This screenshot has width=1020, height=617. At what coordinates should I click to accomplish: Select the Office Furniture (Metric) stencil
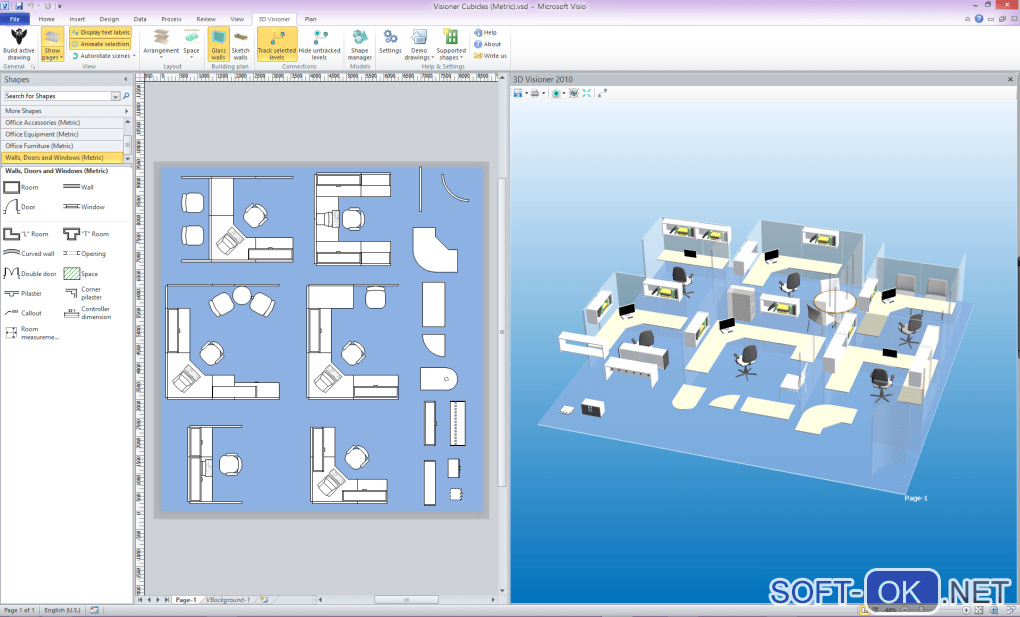62,146
